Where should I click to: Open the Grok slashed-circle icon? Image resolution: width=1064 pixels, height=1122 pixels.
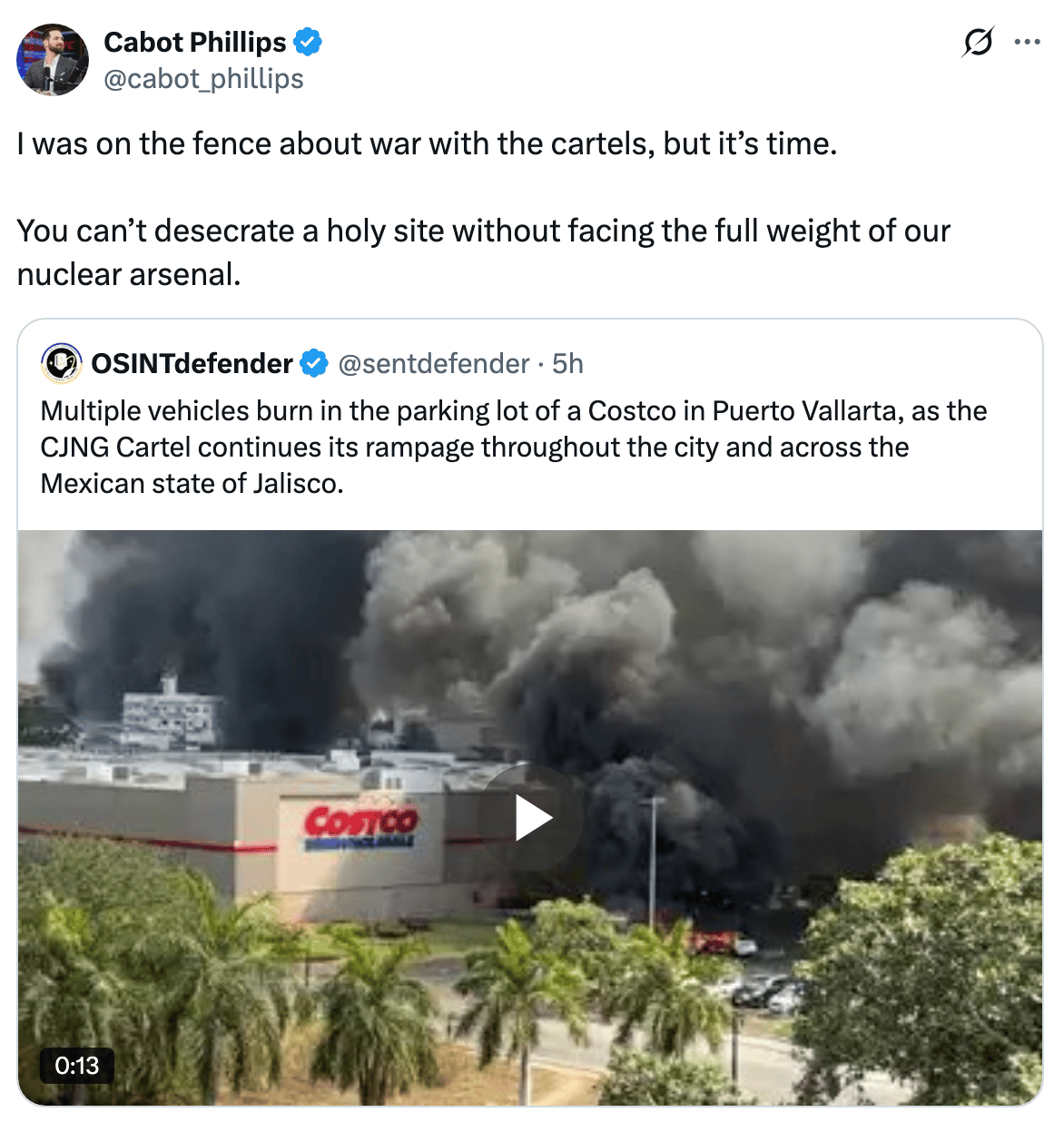(x=978, y=42)
